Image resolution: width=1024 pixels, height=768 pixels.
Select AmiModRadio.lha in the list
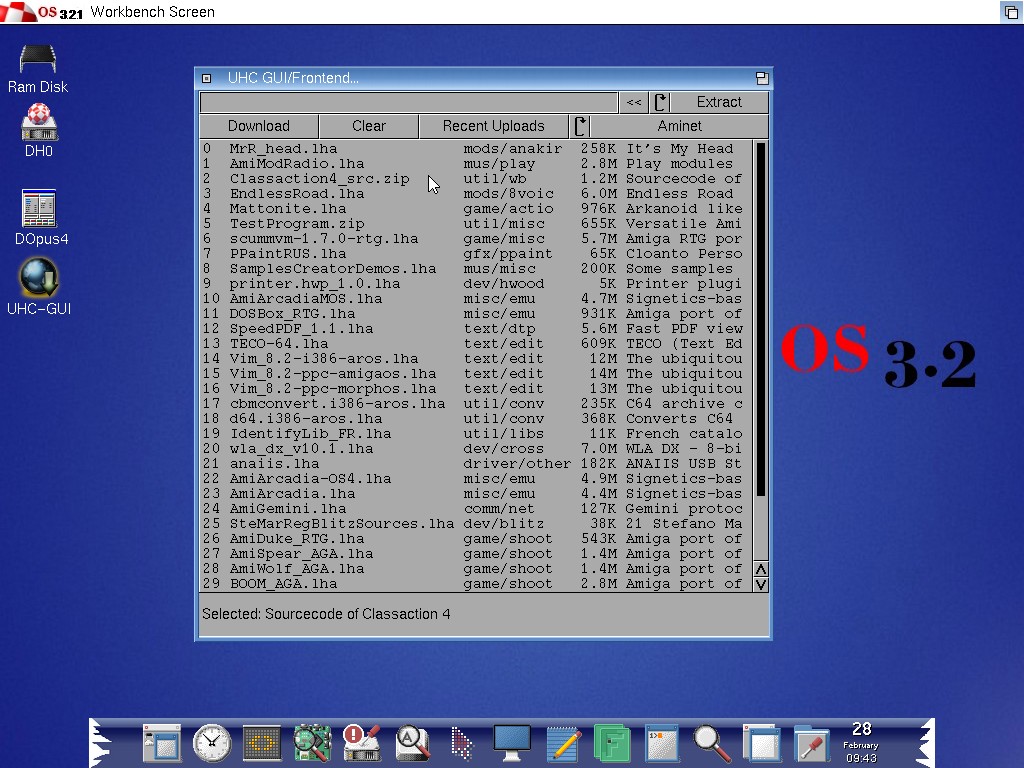(296, 164)
